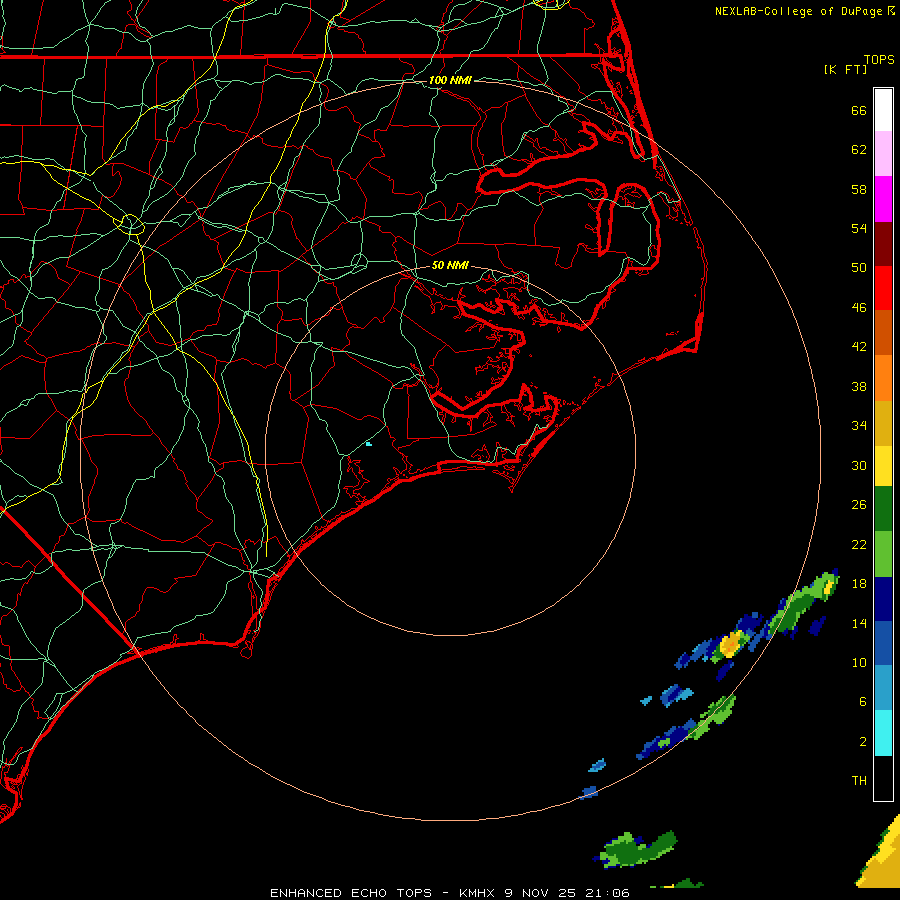The height and width of the screenshot is (900, 900).
Task: Click the 10 legend value
Action: 859,663
